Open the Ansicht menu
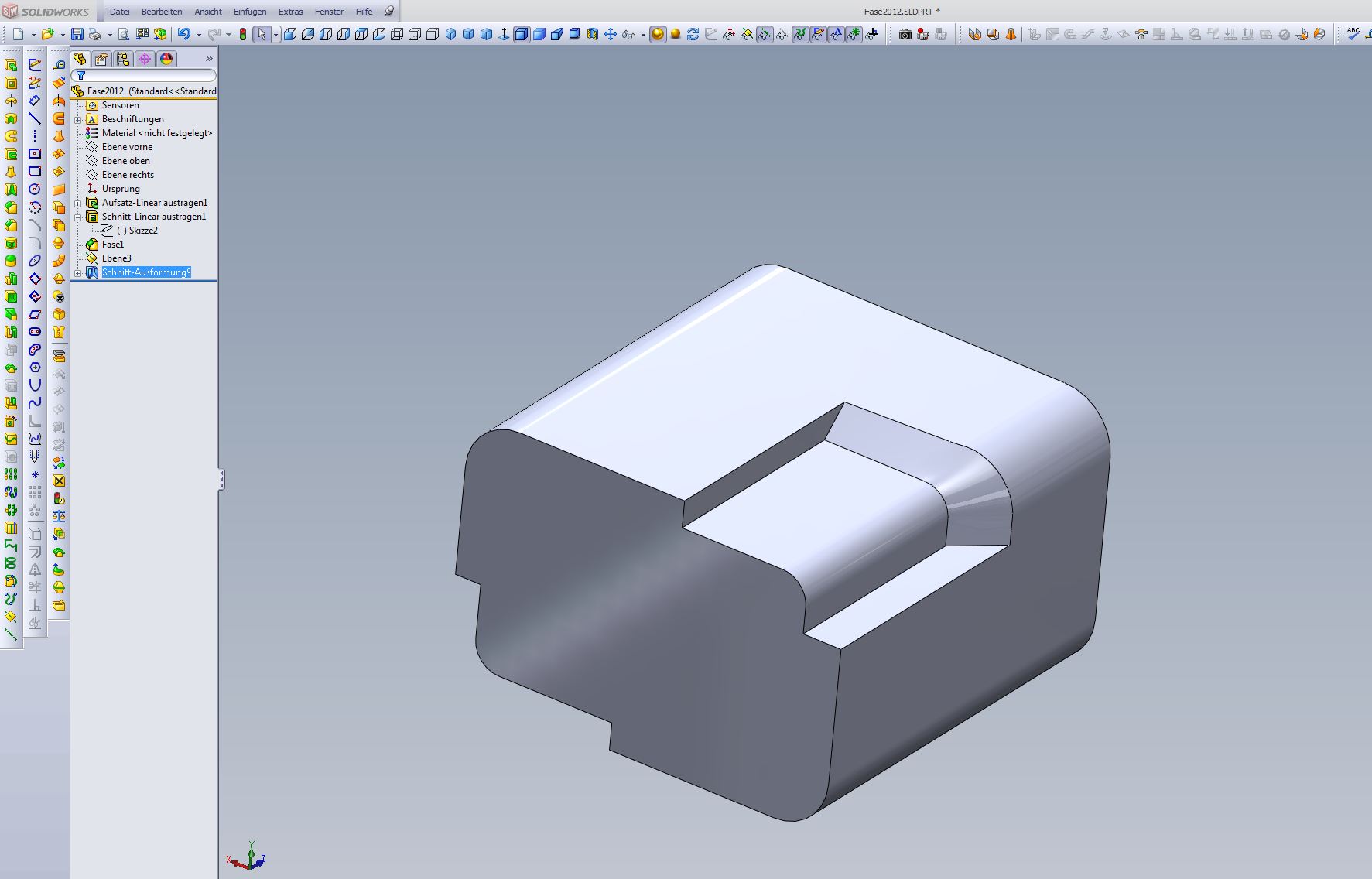The image size is (1372, 879). pyautogui.click(x=208, y=12)
